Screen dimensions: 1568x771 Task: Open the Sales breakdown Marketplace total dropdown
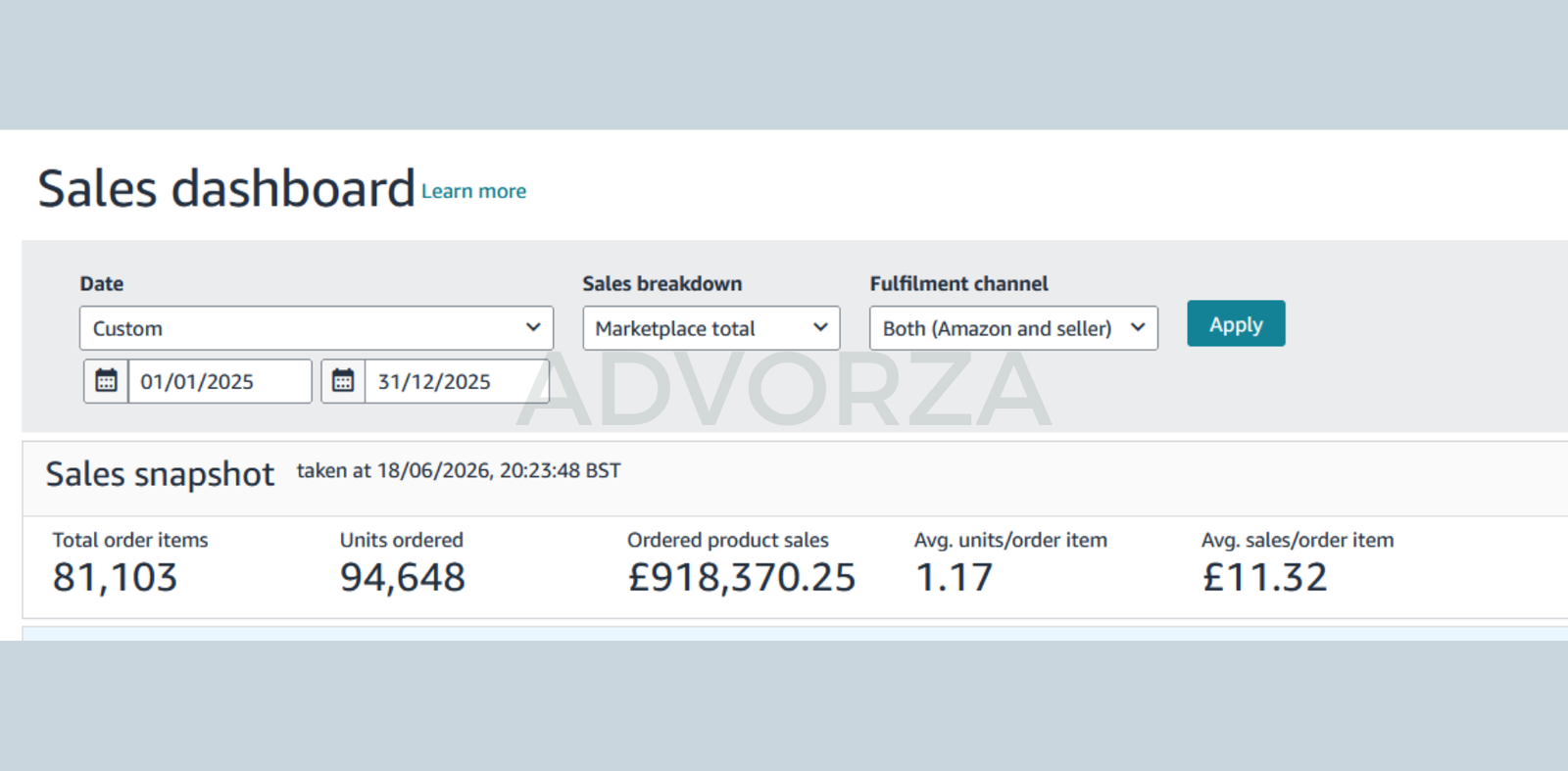coord(711,328)
